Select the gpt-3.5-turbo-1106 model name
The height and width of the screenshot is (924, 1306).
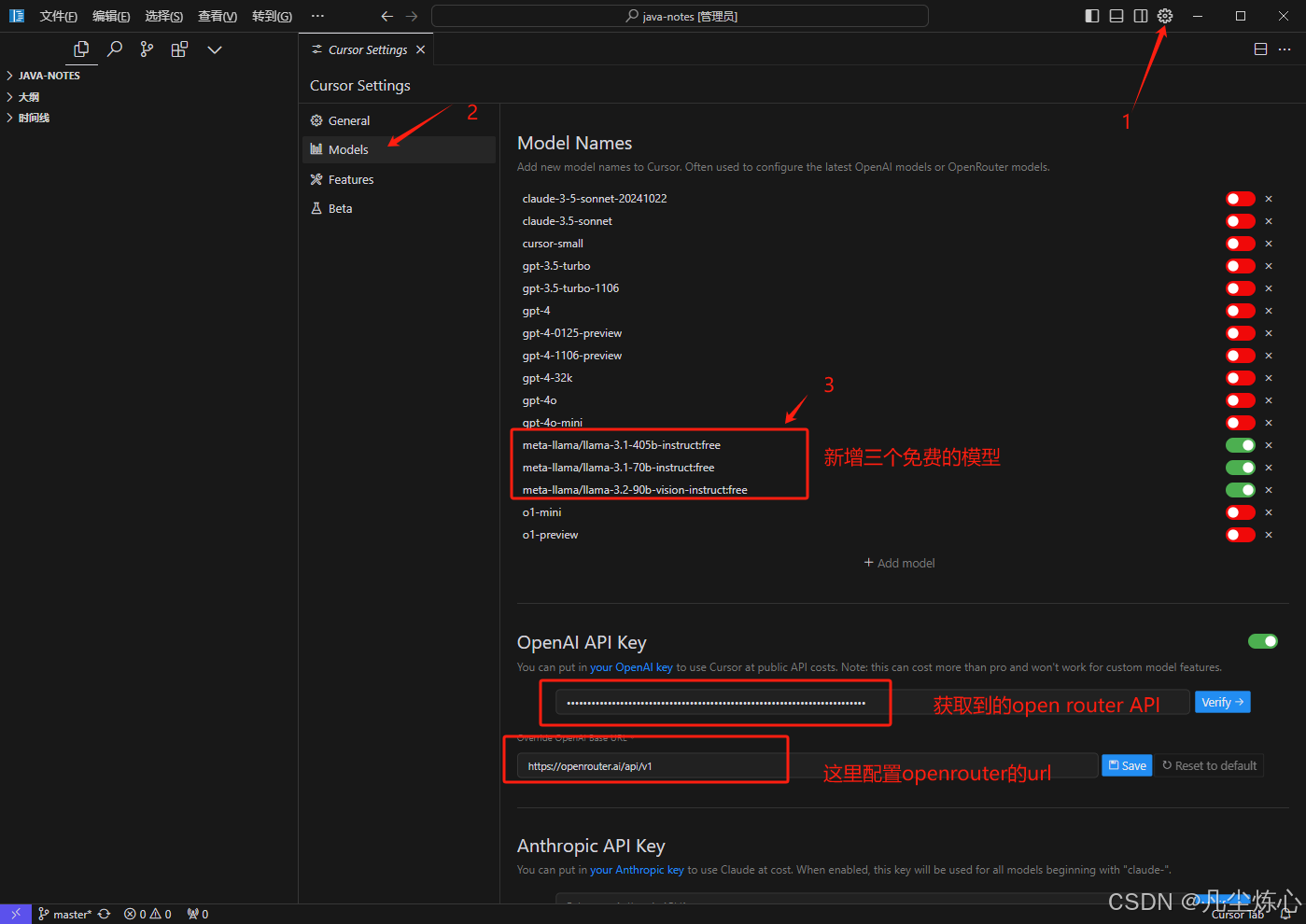tap(570, 288)
